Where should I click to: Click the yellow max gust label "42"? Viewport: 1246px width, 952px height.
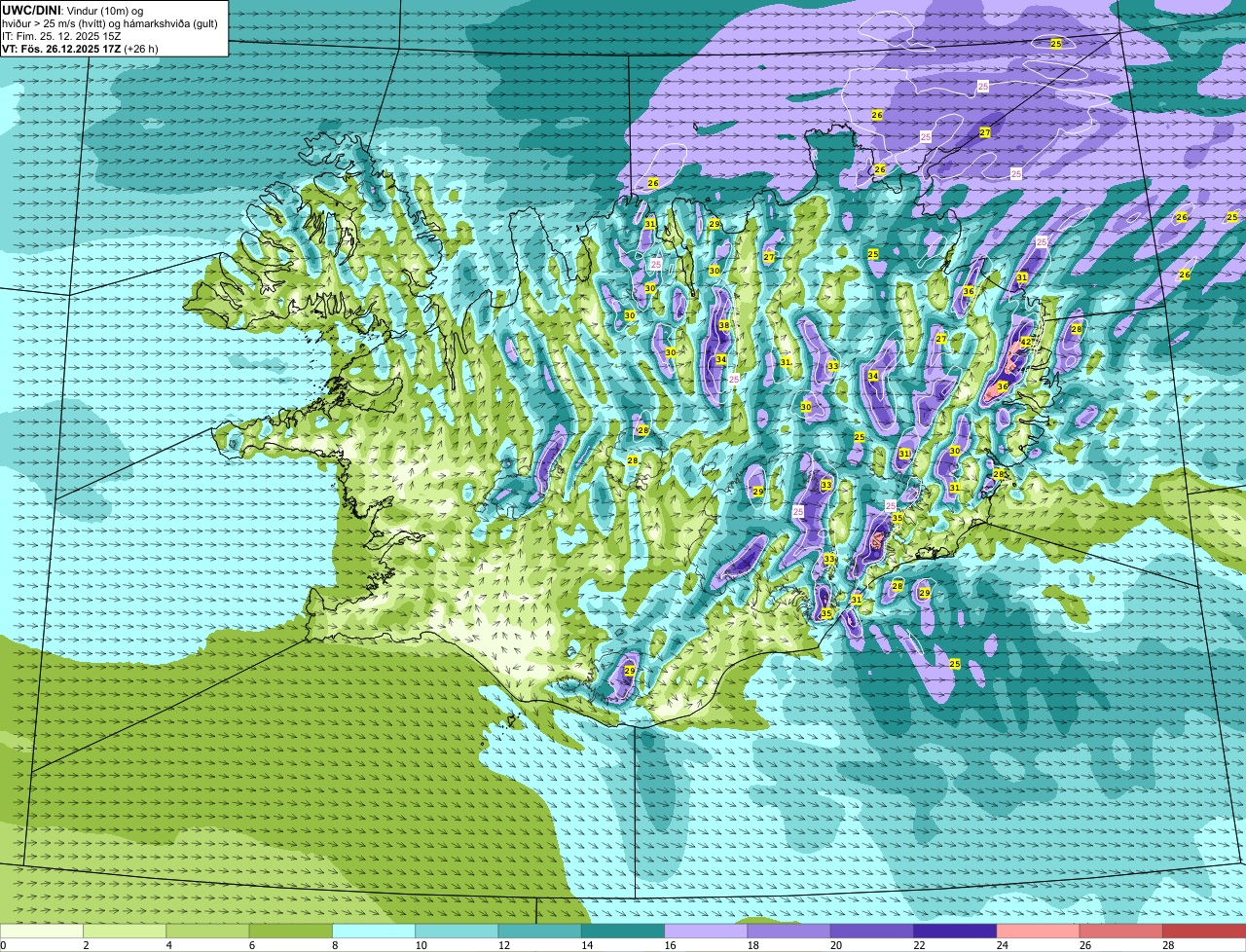pyautogui.click(x=1026, y=342)
